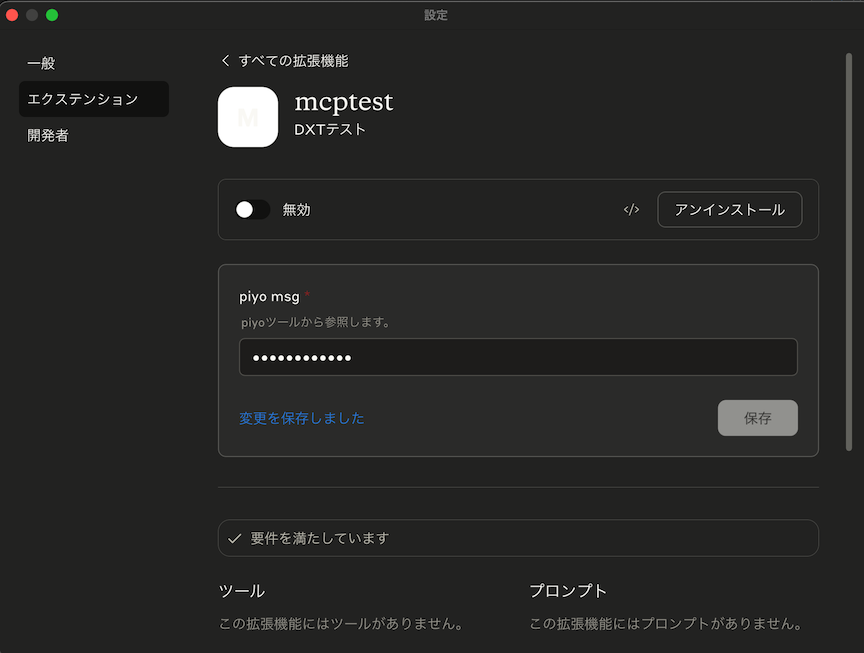Click the yellow minimize traffic light
864x653 pixels.
(x=31, y=15)
